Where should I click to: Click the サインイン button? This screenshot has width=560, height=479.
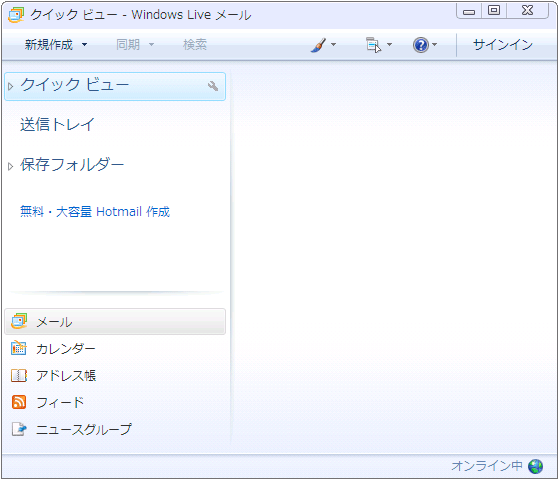503,45
